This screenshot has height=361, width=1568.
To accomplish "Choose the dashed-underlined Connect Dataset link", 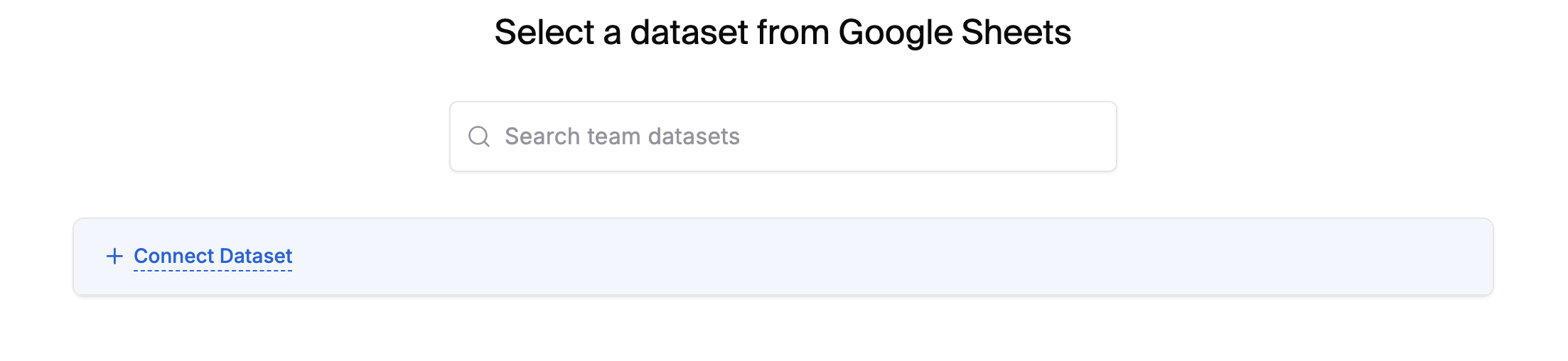I will (213, 256).
